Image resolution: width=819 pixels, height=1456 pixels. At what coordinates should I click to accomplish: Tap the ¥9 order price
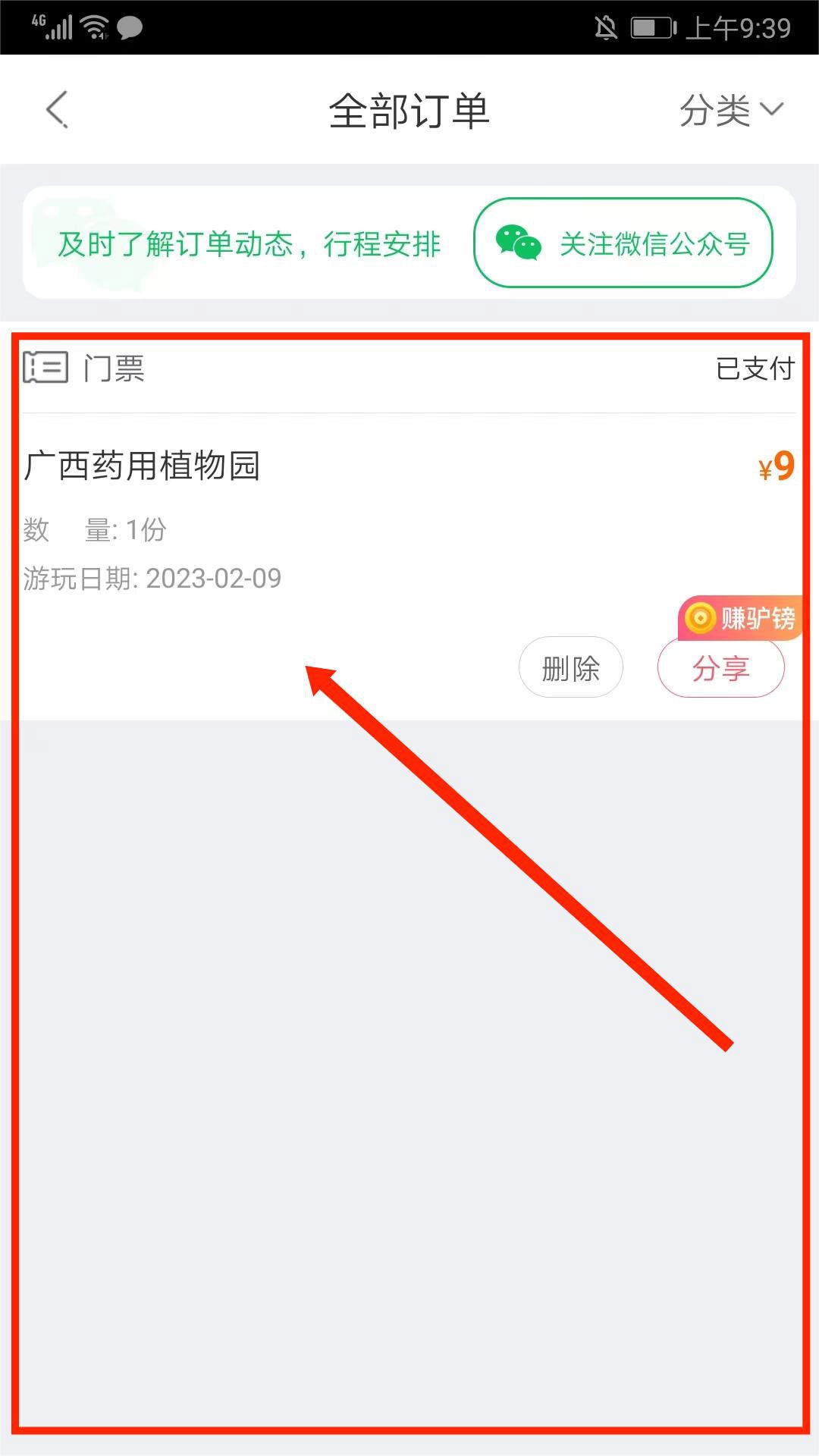777,466
